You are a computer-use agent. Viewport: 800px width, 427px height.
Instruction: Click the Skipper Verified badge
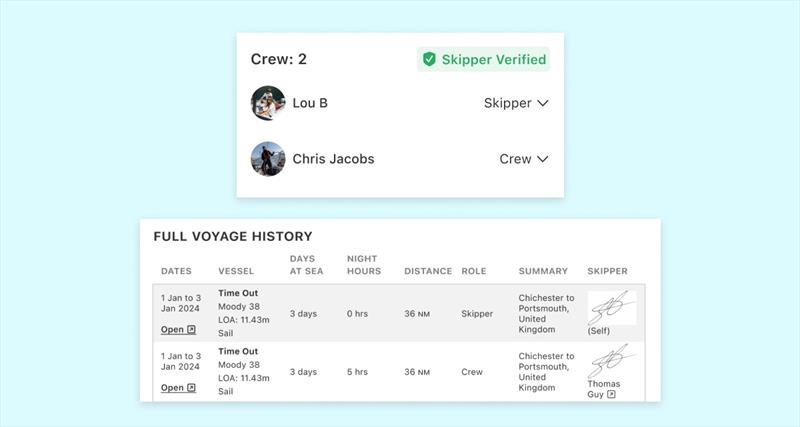coord(484,60)
